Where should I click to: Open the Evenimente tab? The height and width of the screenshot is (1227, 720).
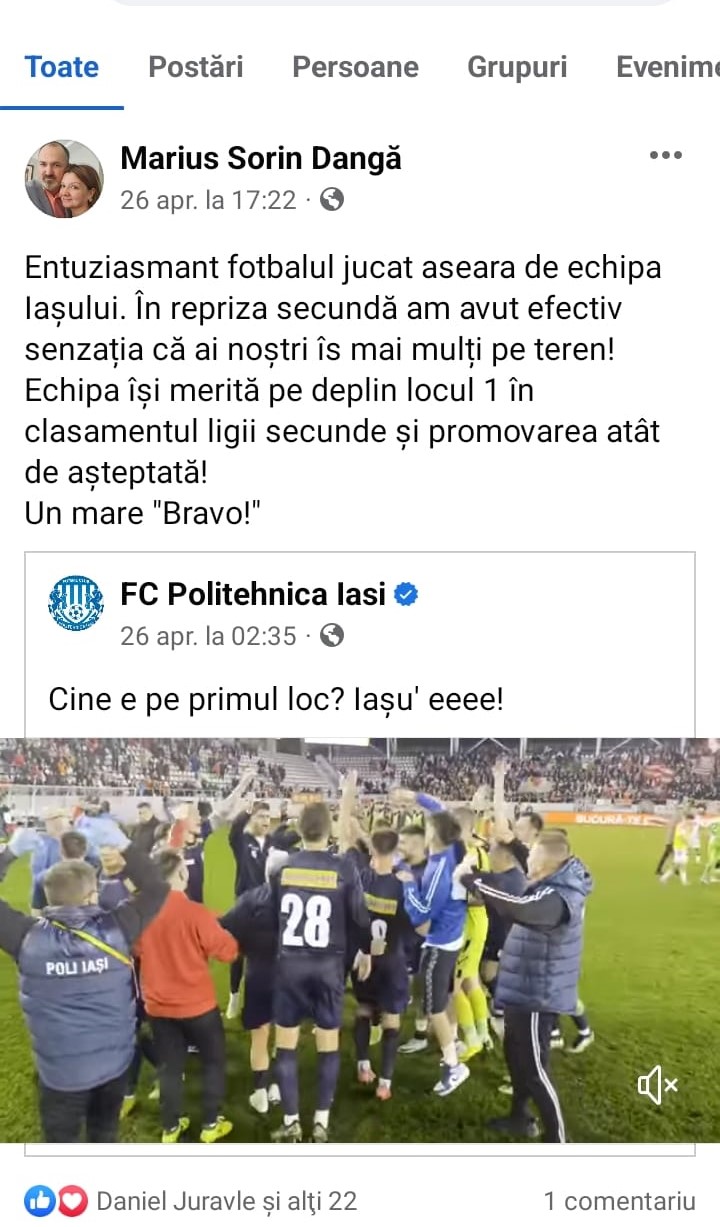pos(668,67)
